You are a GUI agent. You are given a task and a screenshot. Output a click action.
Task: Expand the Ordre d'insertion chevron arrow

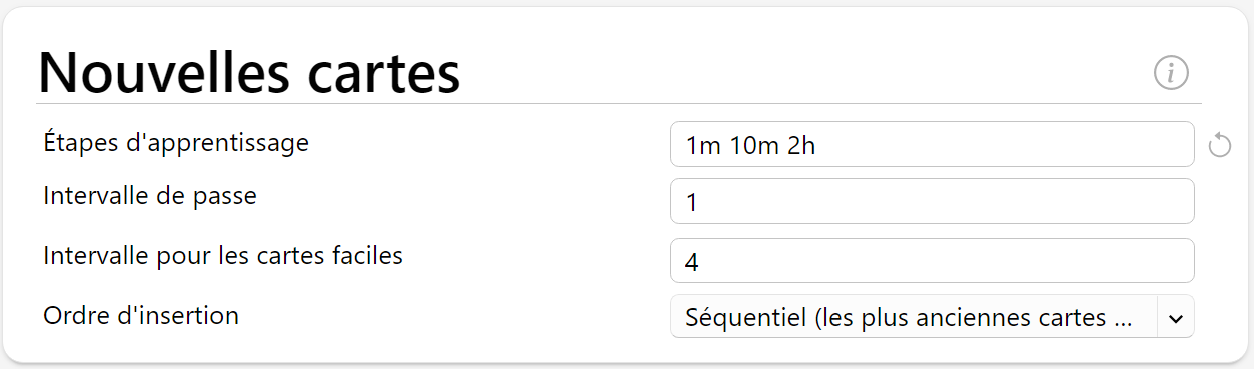(1176, 318)
